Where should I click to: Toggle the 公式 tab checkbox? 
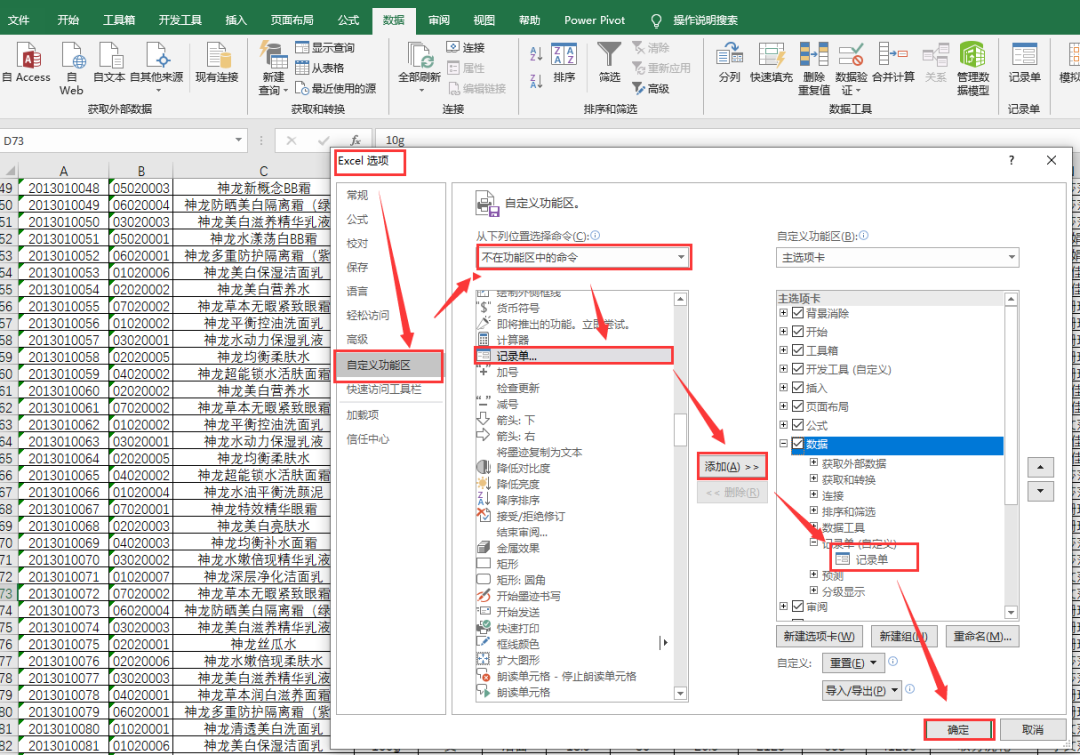(x=798, y=424)
